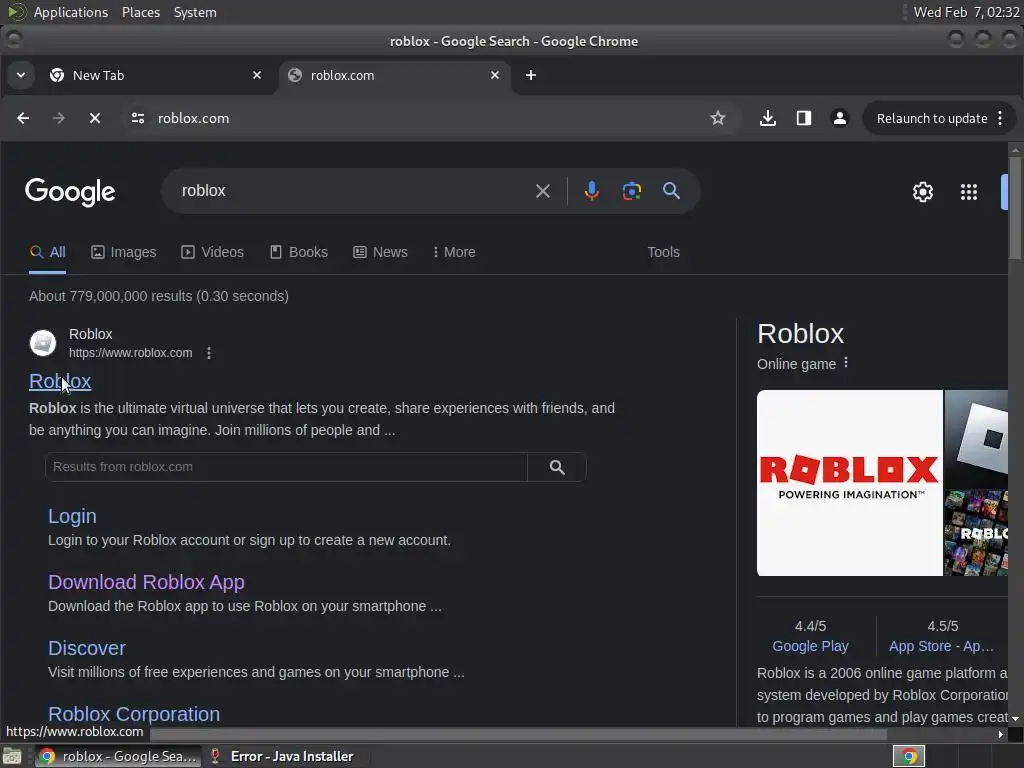
Task: Search by image with Google Lens icon
Action: point(632,191)
